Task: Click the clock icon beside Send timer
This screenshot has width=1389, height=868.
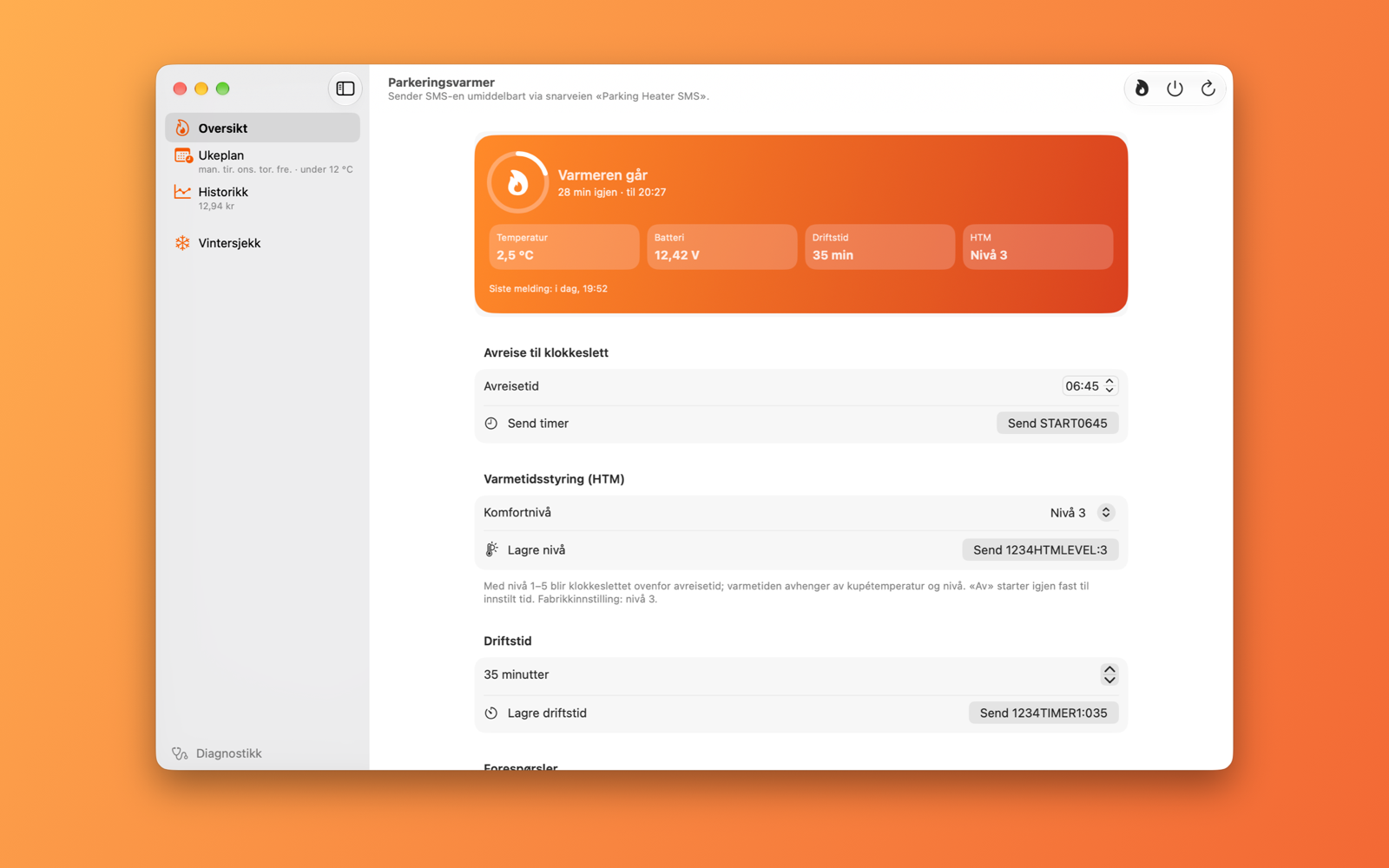Action: [491, 424]
